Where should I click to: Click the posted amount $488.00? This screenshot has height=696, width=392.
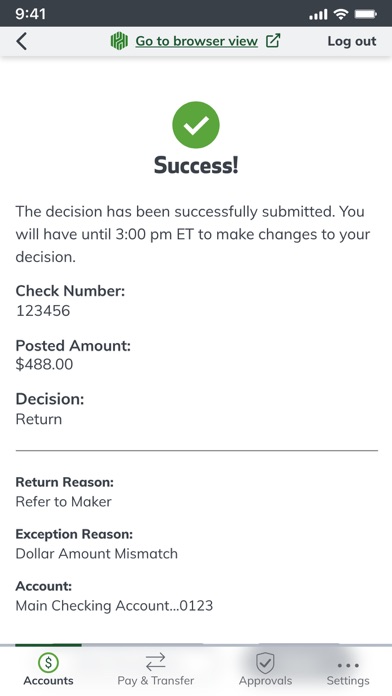44,364
